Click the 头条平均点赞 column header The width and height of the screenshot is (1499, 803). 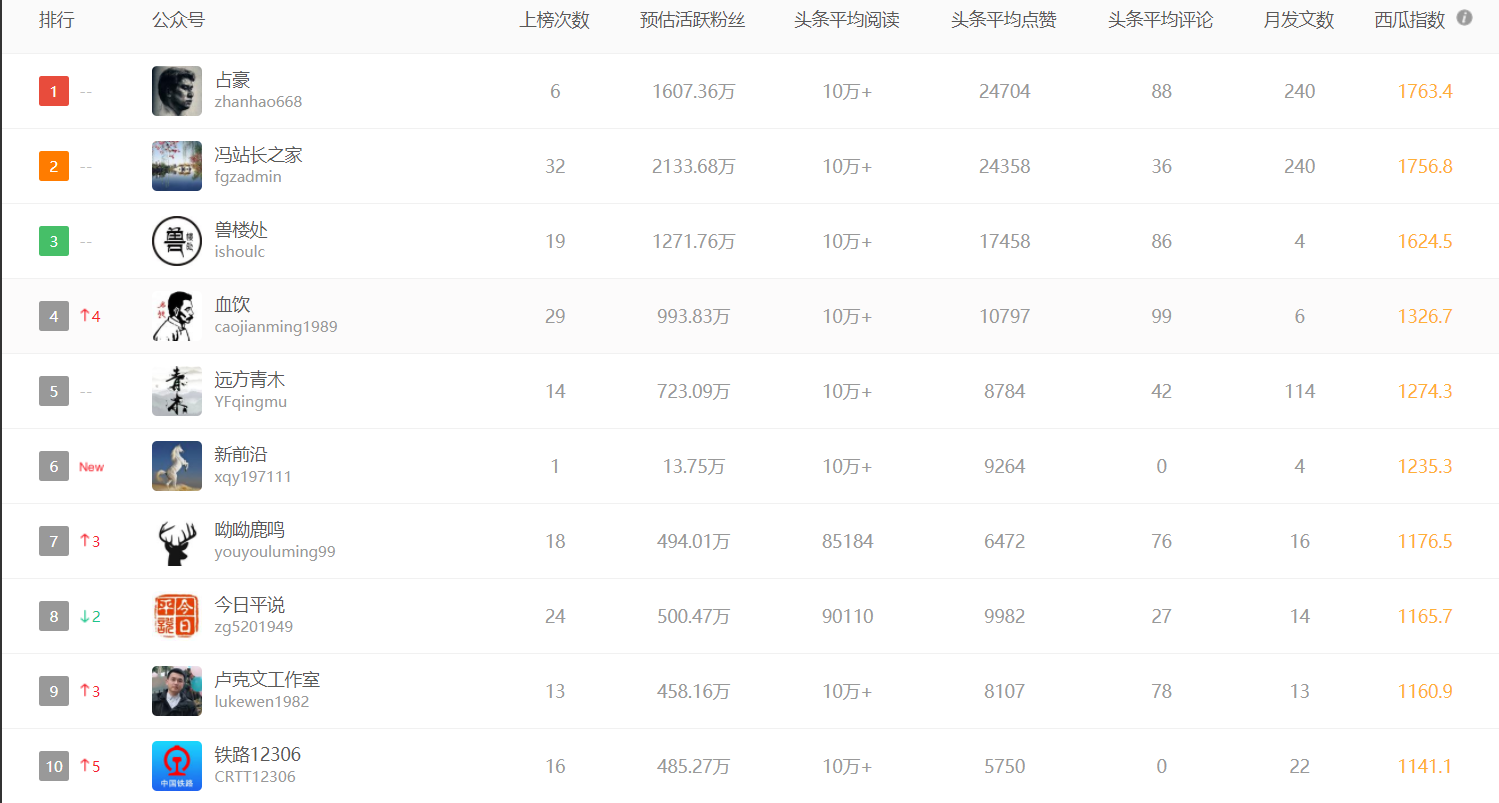click(x=1004, y=20)
